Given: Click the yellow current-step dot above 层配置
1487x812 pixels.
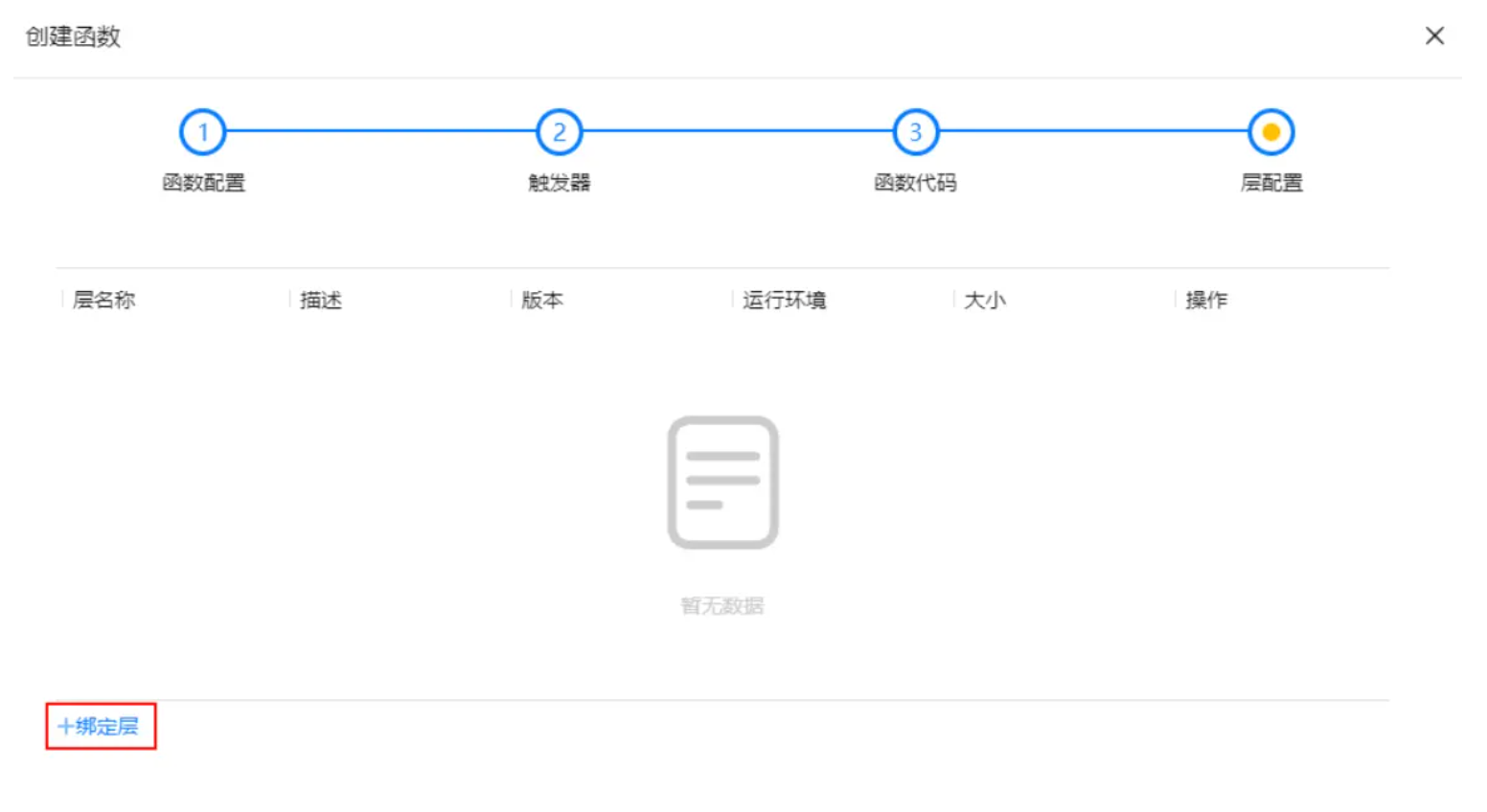Looking at the screenshot, I should 1271,131.
